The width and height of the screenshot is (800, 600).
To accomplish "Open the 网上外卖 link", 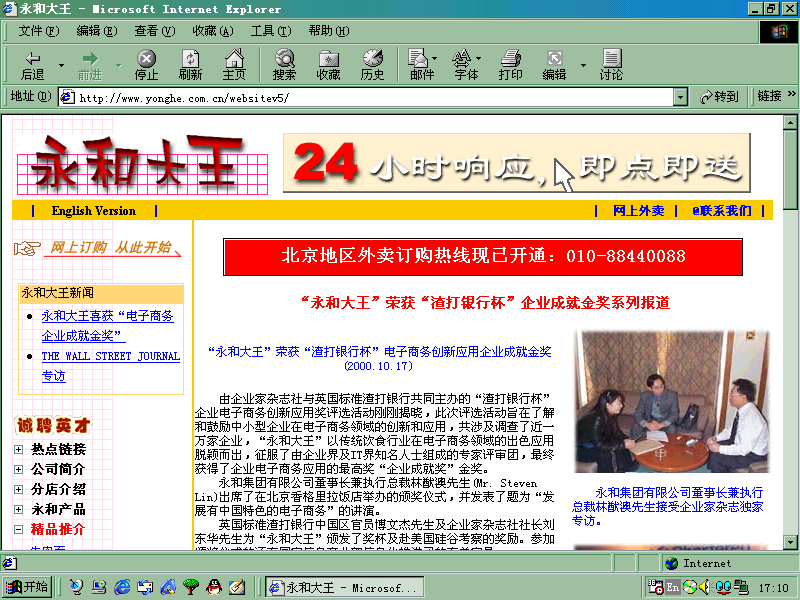I will tap(638, 211).
